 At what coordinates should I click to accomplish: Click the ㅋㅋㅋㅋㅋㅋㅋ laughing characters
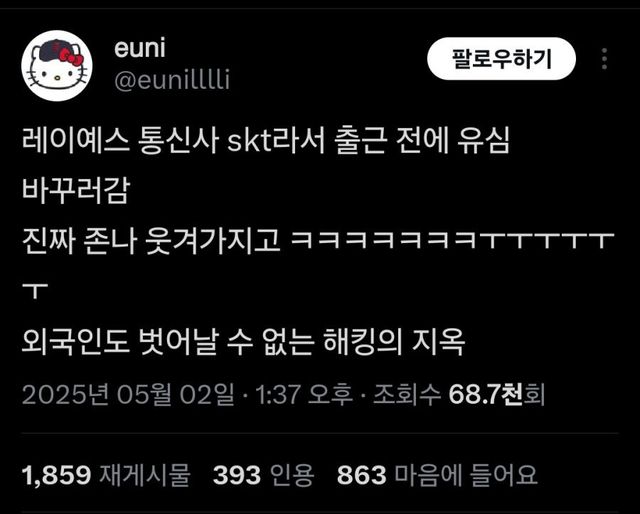pos(384,241)
